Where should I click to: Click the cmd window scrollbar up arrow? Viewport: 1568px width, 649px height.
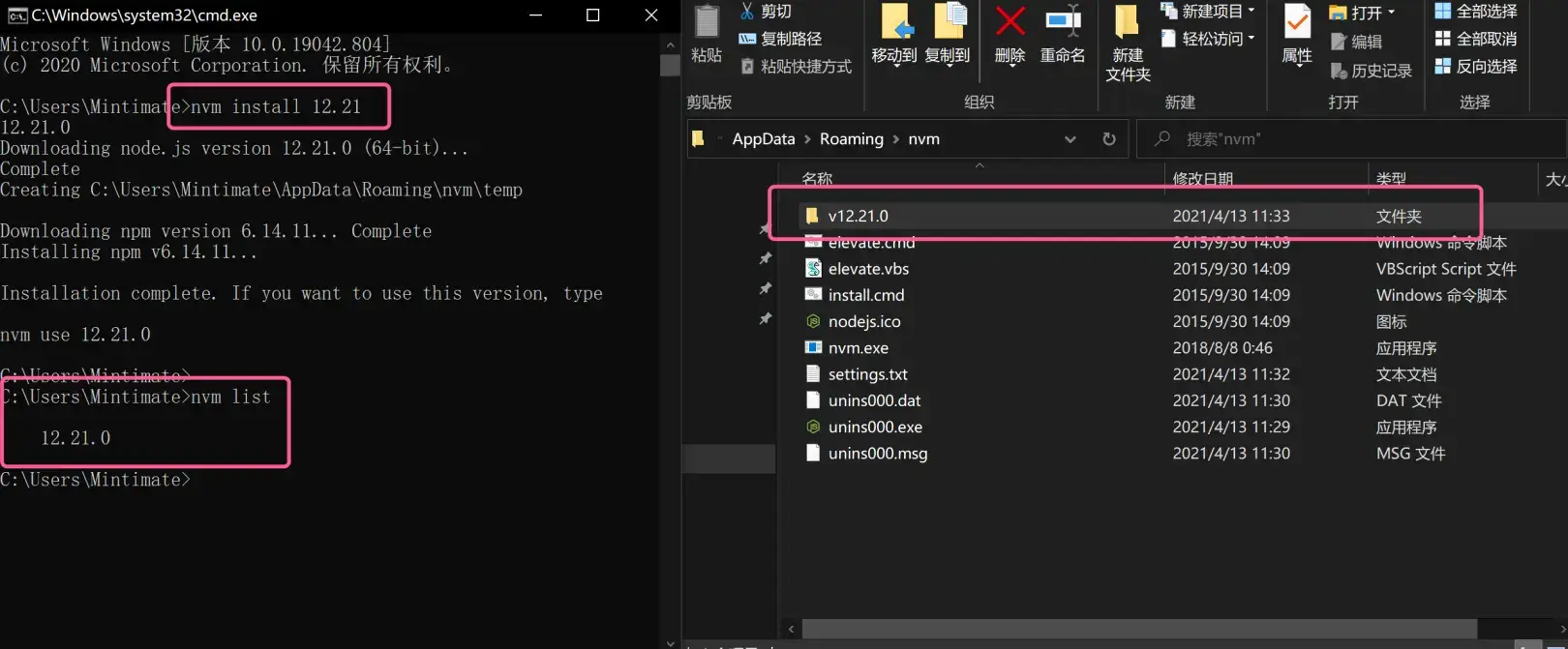670,44
